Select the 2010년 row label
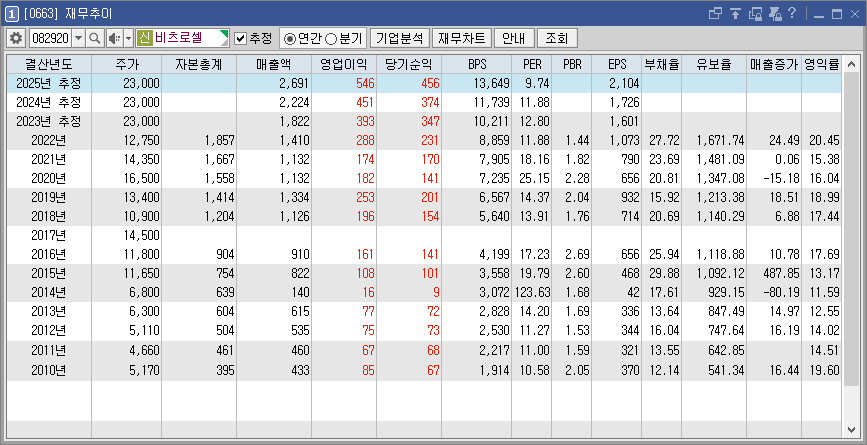 pyautogui.click(x=49, y=370)
